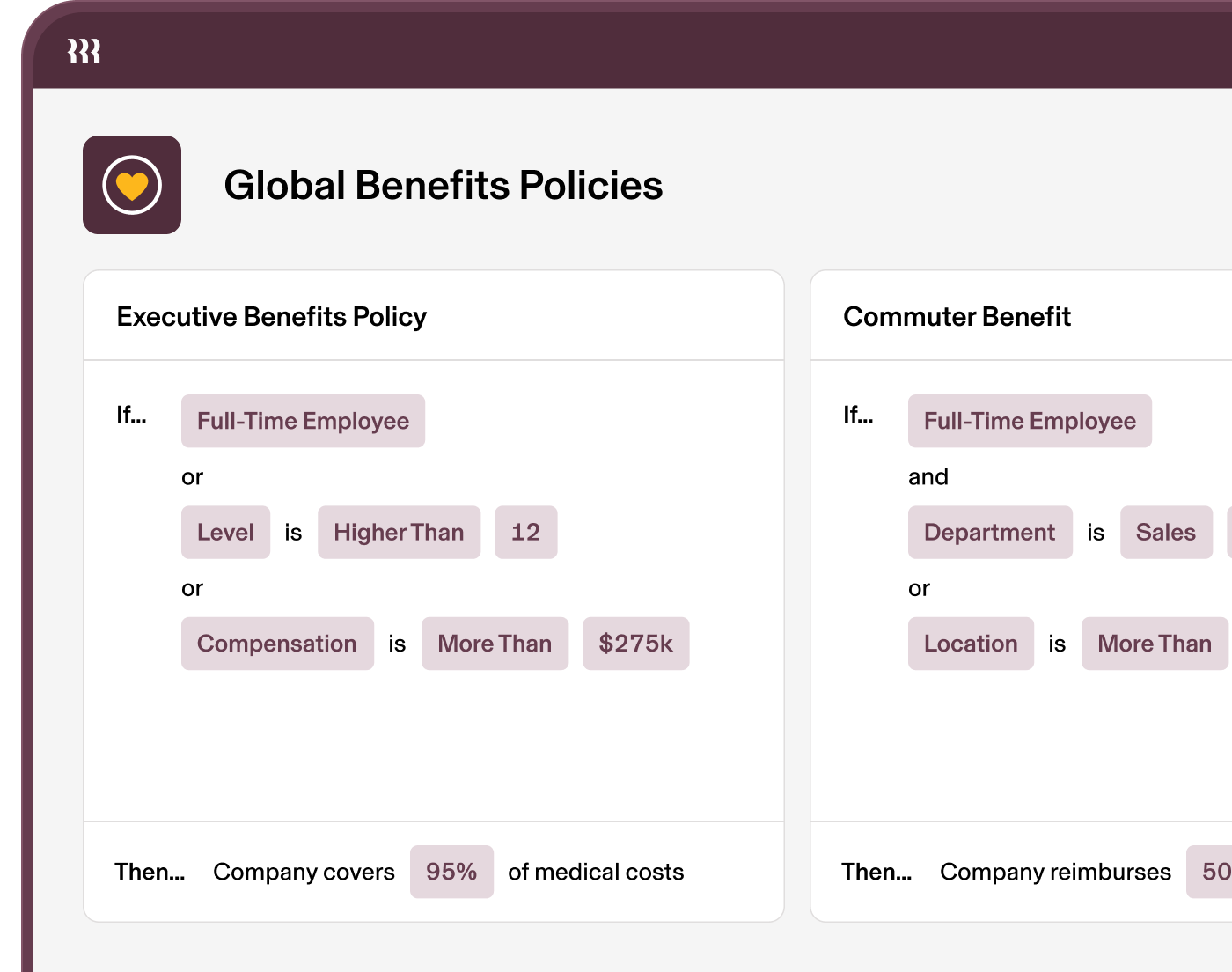Adjust the 95% medical coverage value
Image resolution: width=1232 pixels, height=972 pixels.
451,872
